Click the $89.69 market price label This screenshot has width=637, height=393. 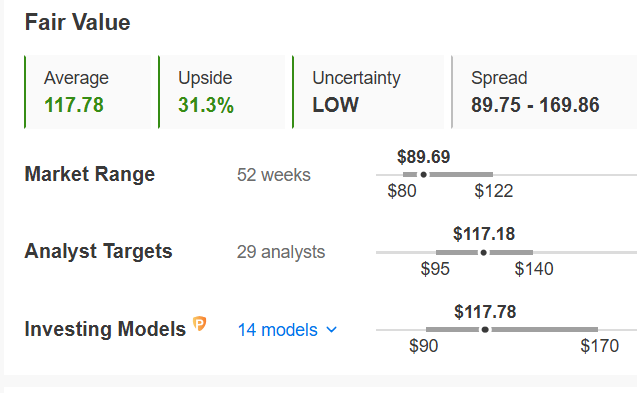[424, 157]
